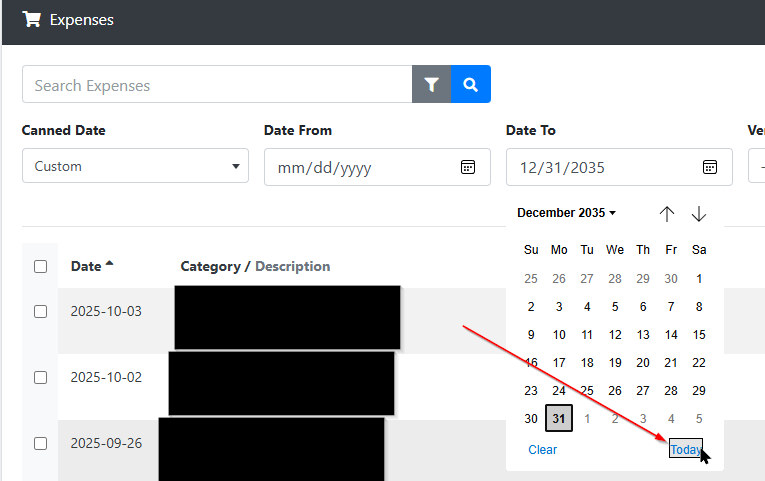Open the Date From calendar picker icon
The width and height of the screenshot is (765, 481).
(467, 167)
